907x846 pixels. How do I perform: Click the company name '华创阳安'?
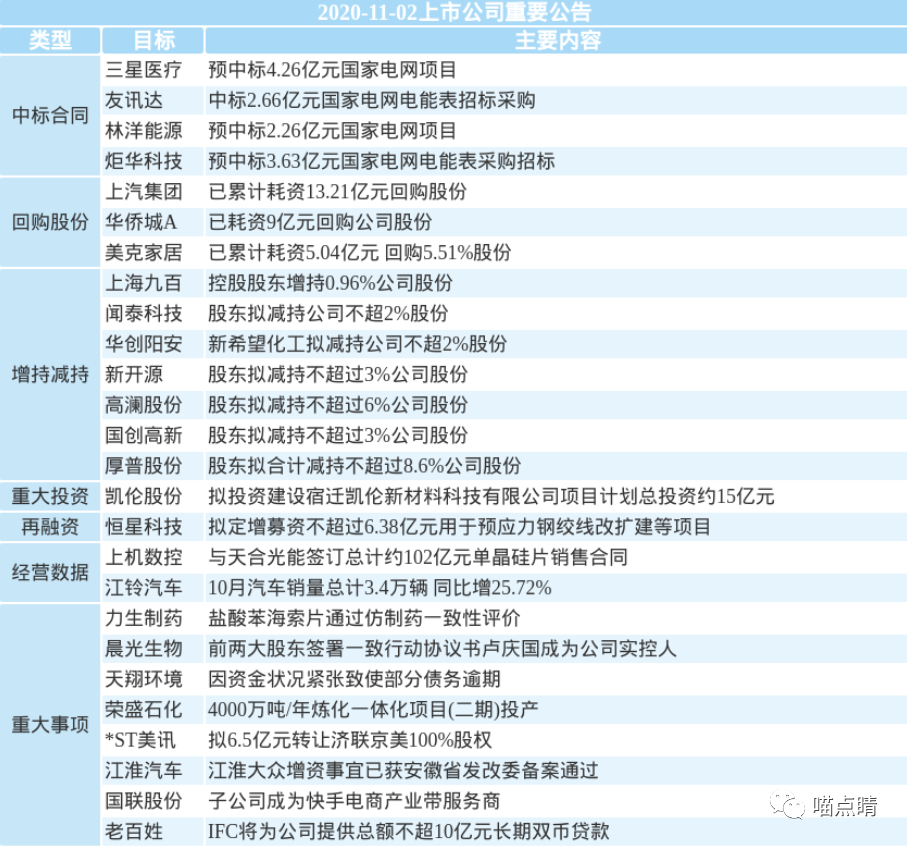pos(143,343)
